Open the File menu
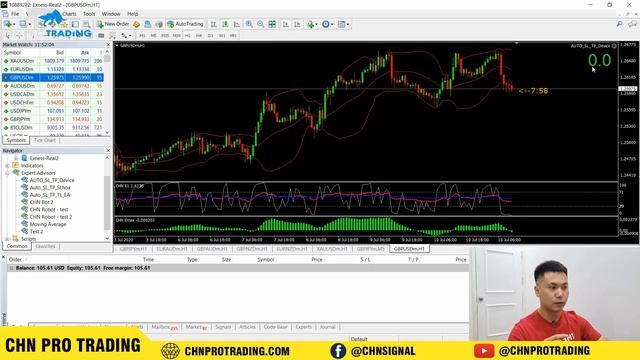This screenshot has height=360, width=640. coord(15,14)
